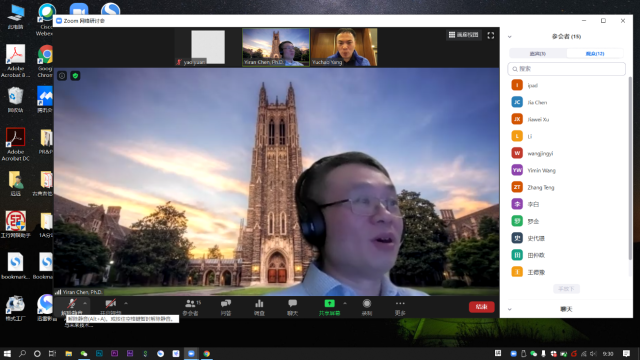Switch to Attendees (12) tab
The height and width of the screenshot is (360, 640).
[x=595, y=53]
